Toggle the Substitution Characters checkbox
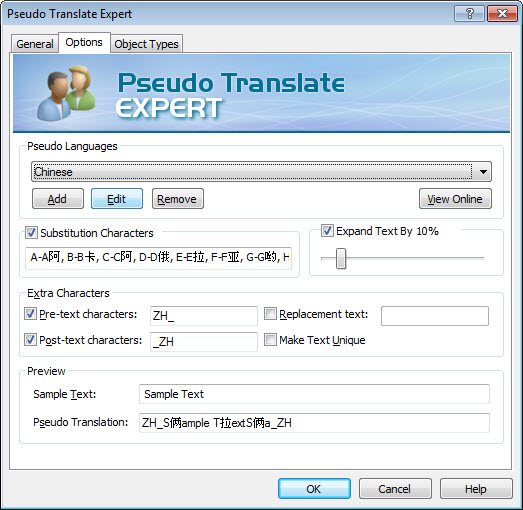Viewport: 523px width, 510px height. pyautogui.click(x=31, y=232)
